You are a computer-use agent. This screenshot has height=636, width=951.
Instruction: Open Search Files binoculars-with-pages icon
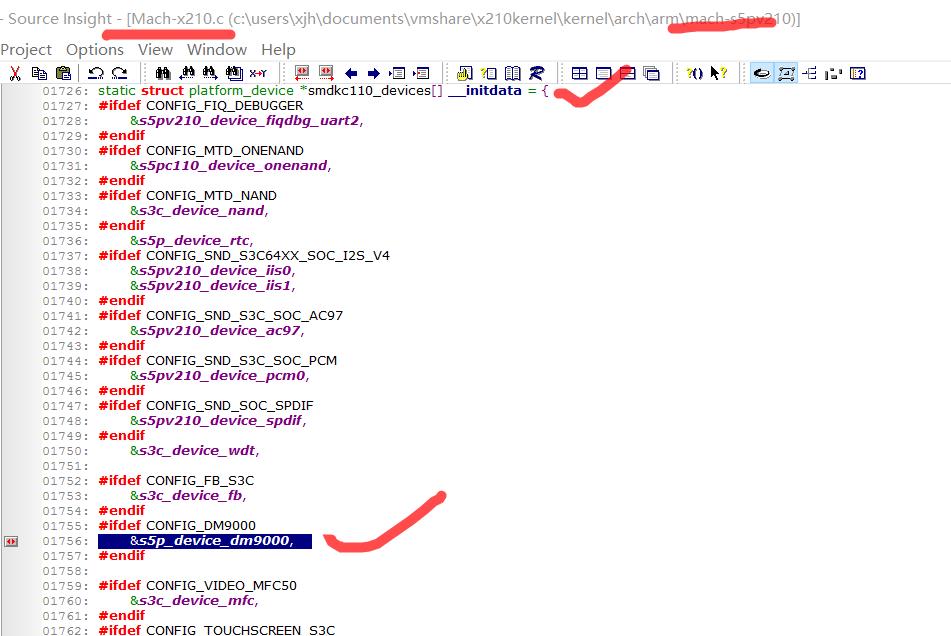pyautogui.click(x=234, y=73)
